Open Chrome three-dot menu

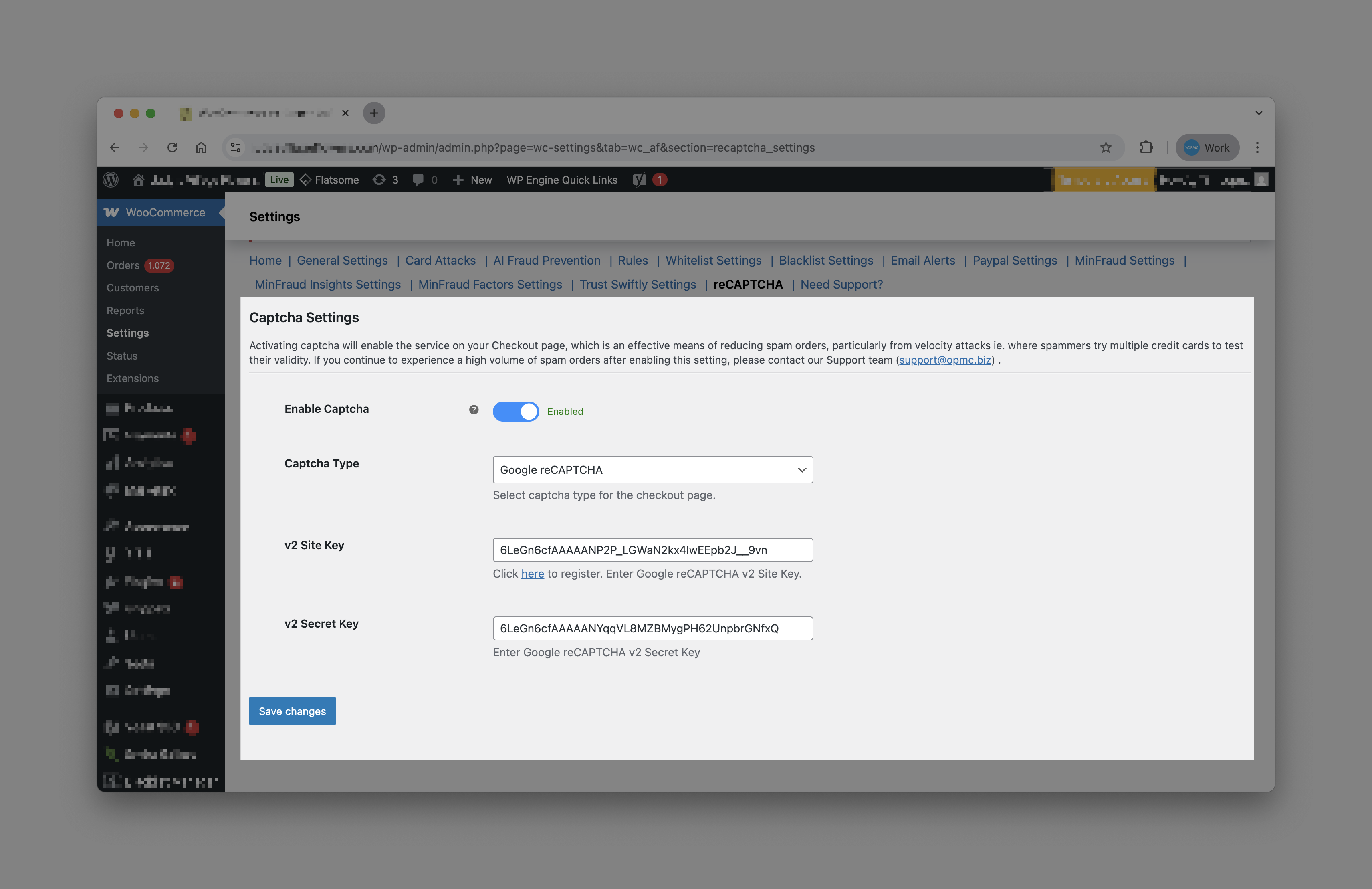pyautogui.click(x=1257, y=147)
